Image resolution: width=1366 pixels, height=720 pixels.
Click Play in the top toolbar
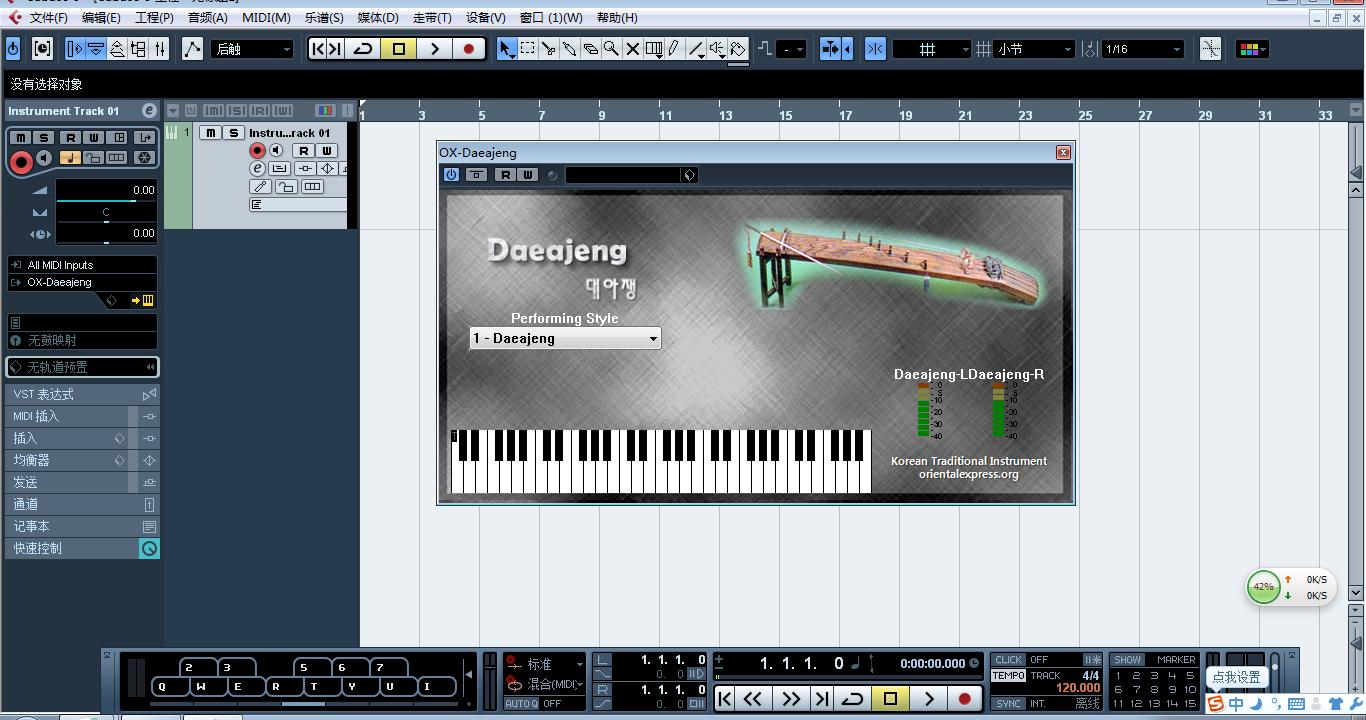pyautogui.click(x=434, y=48)
